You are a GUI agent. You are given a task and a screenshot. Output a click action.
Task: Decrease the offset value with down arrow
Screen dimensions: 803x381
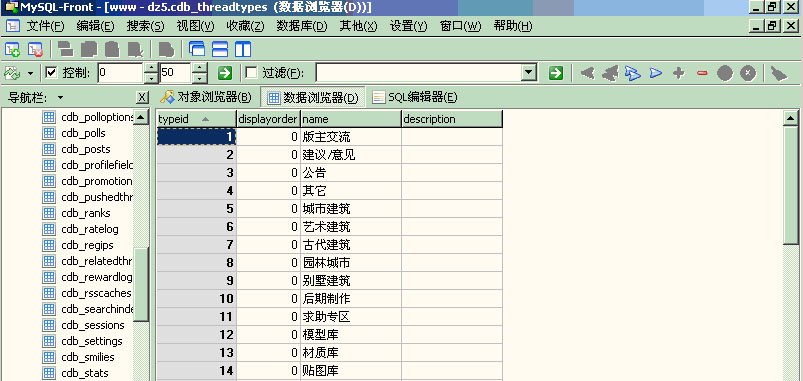(151, 78)
